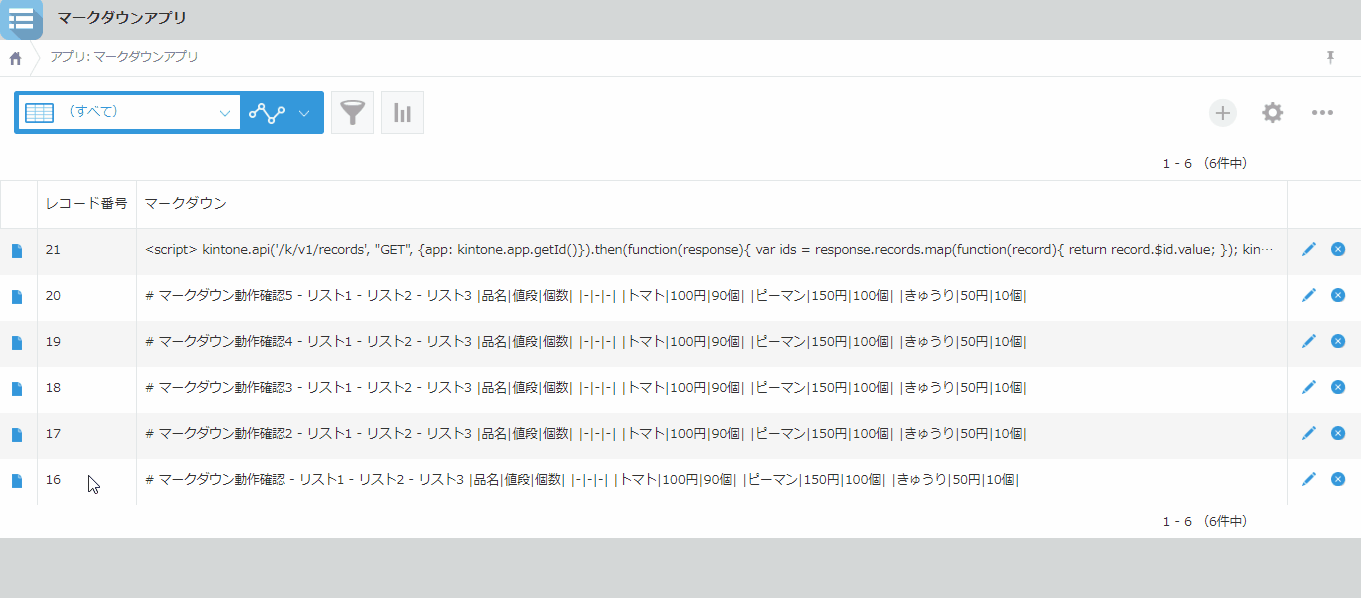This screenshot has height=598, width=1361.
Task: Sort by レコード番号 column header
Action: (86, 204)
